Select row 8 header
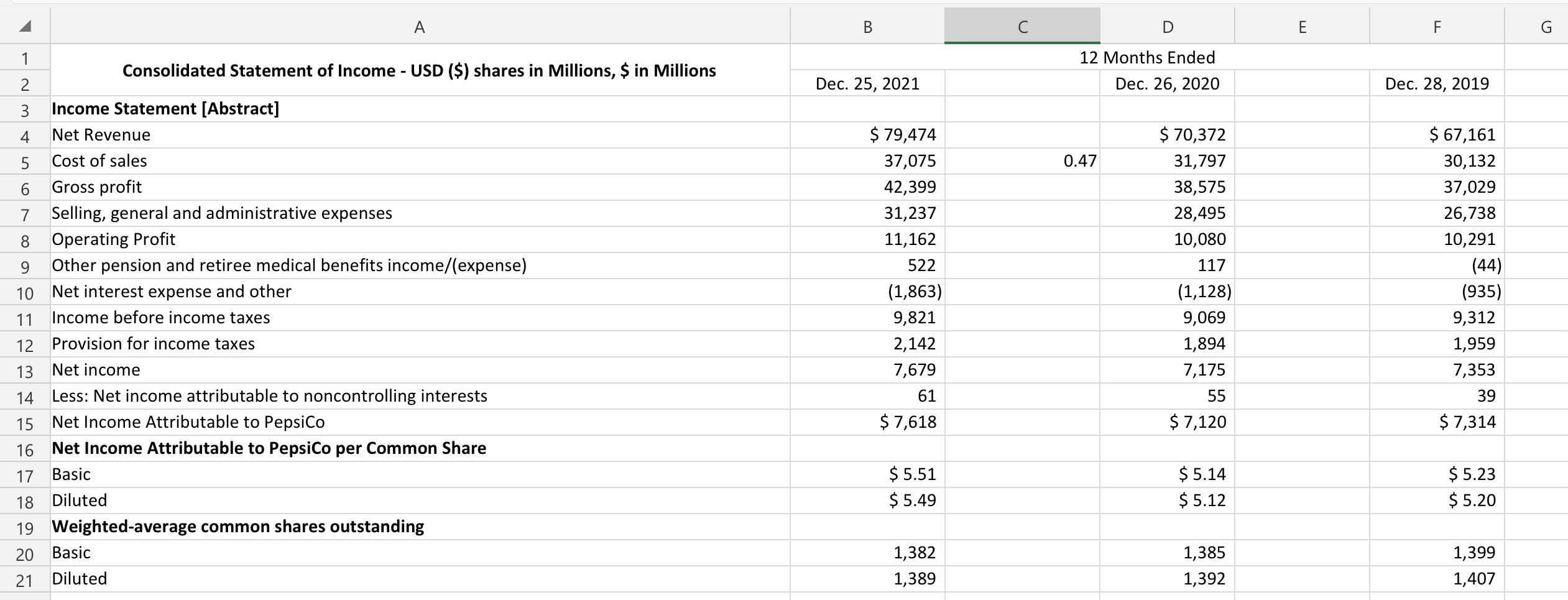Screen dimensions: 1568x600 tap(25, 240)
